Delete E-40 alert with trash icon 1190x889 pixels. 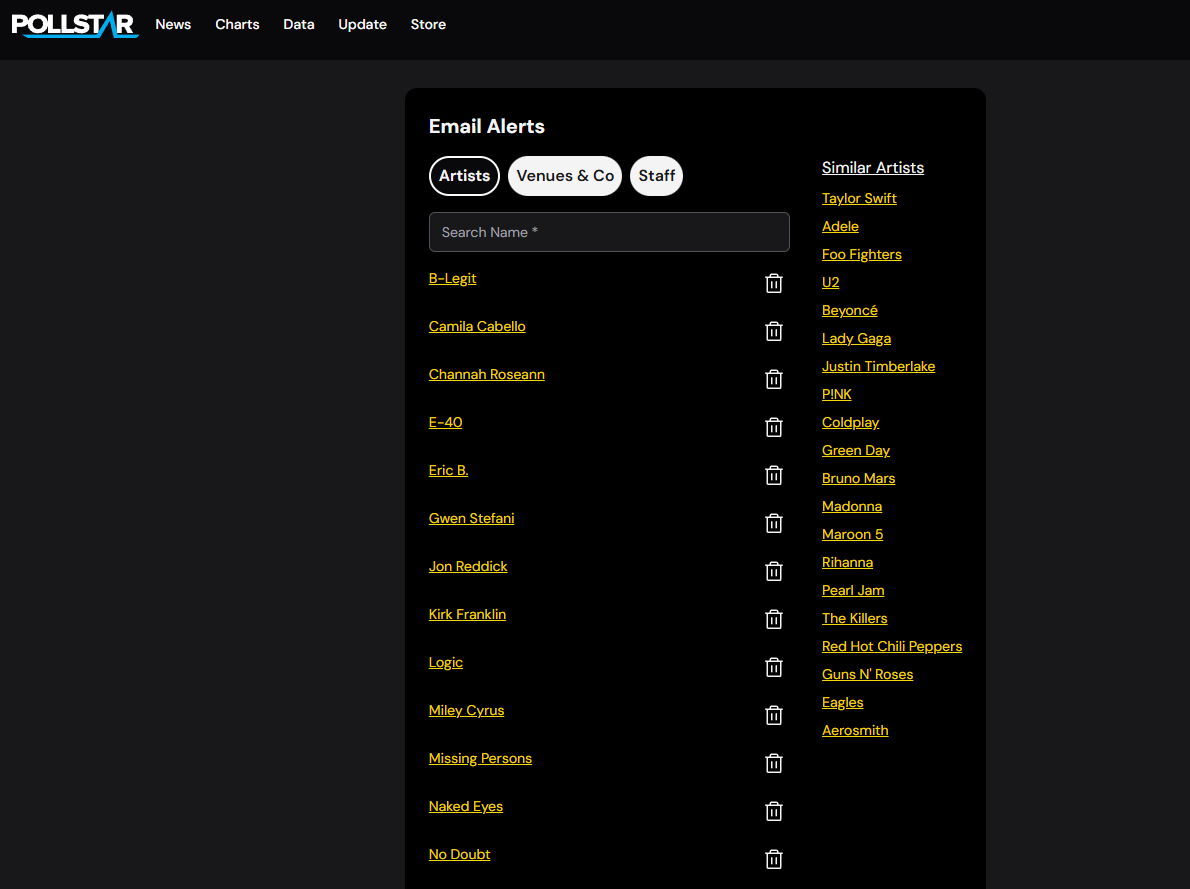(773, 427)
